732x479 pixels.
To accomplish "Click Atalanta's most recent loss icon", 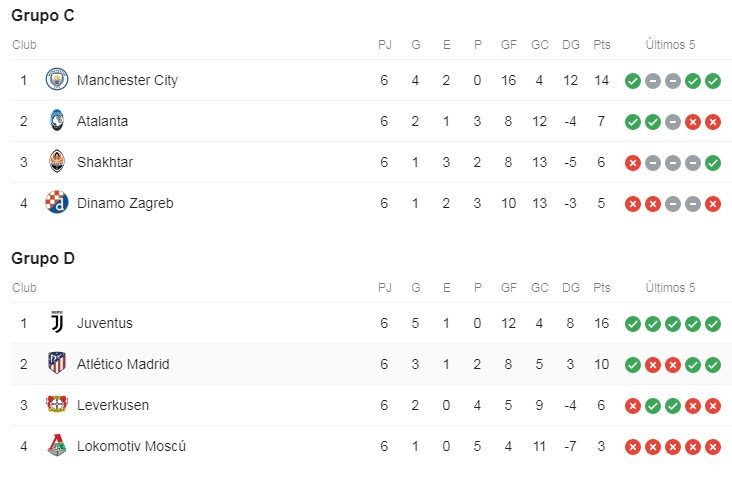I will click(x=713, y=121).
